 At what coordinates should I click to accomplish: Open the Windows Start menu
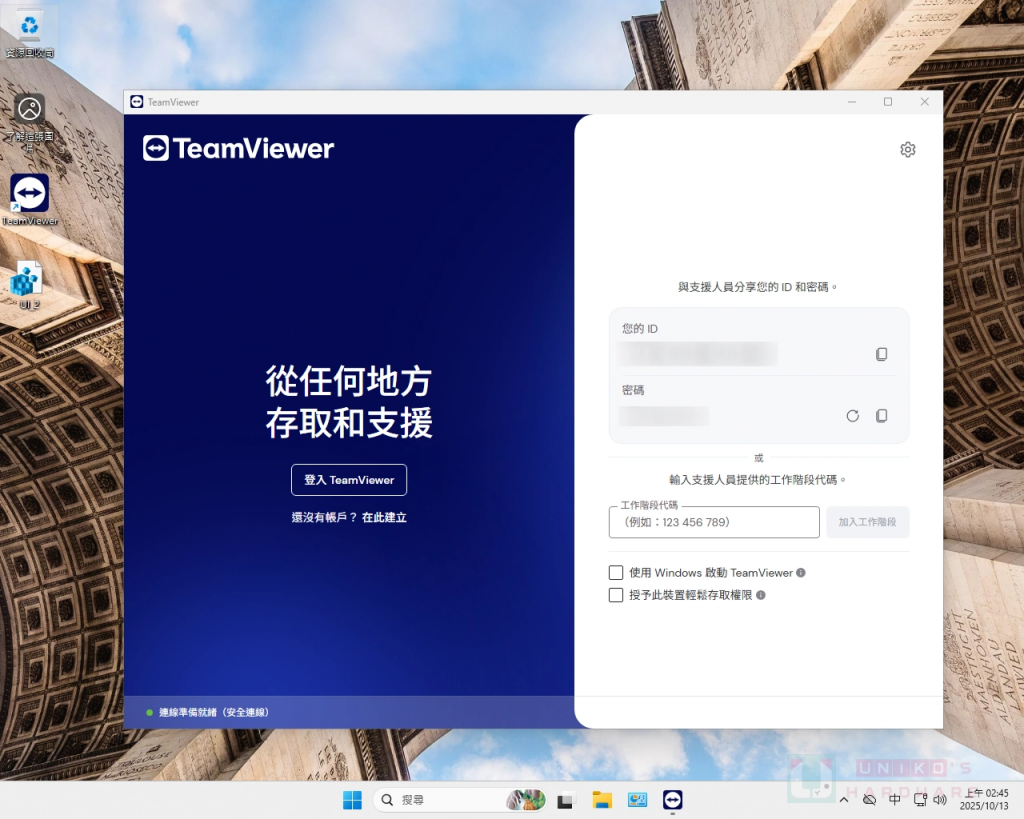352,800
